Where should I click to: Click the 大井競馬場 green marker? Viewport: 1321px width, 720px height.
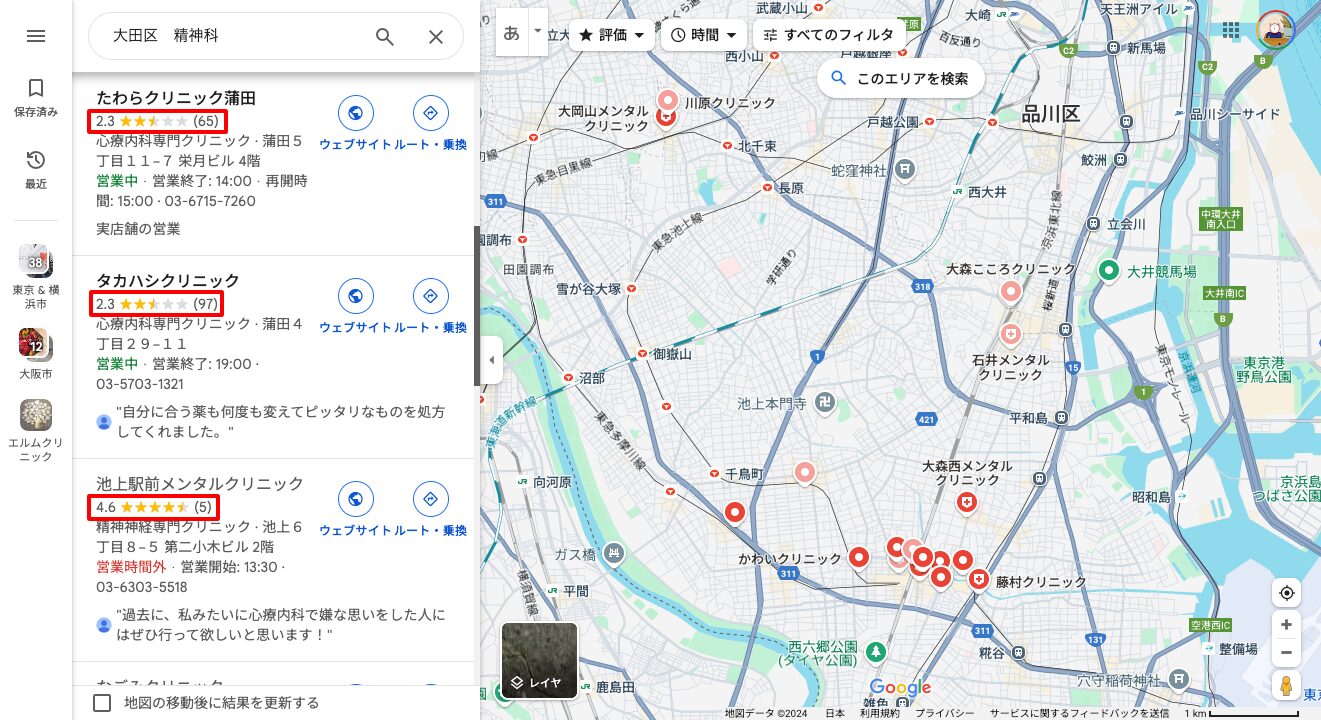(1108, 270)
